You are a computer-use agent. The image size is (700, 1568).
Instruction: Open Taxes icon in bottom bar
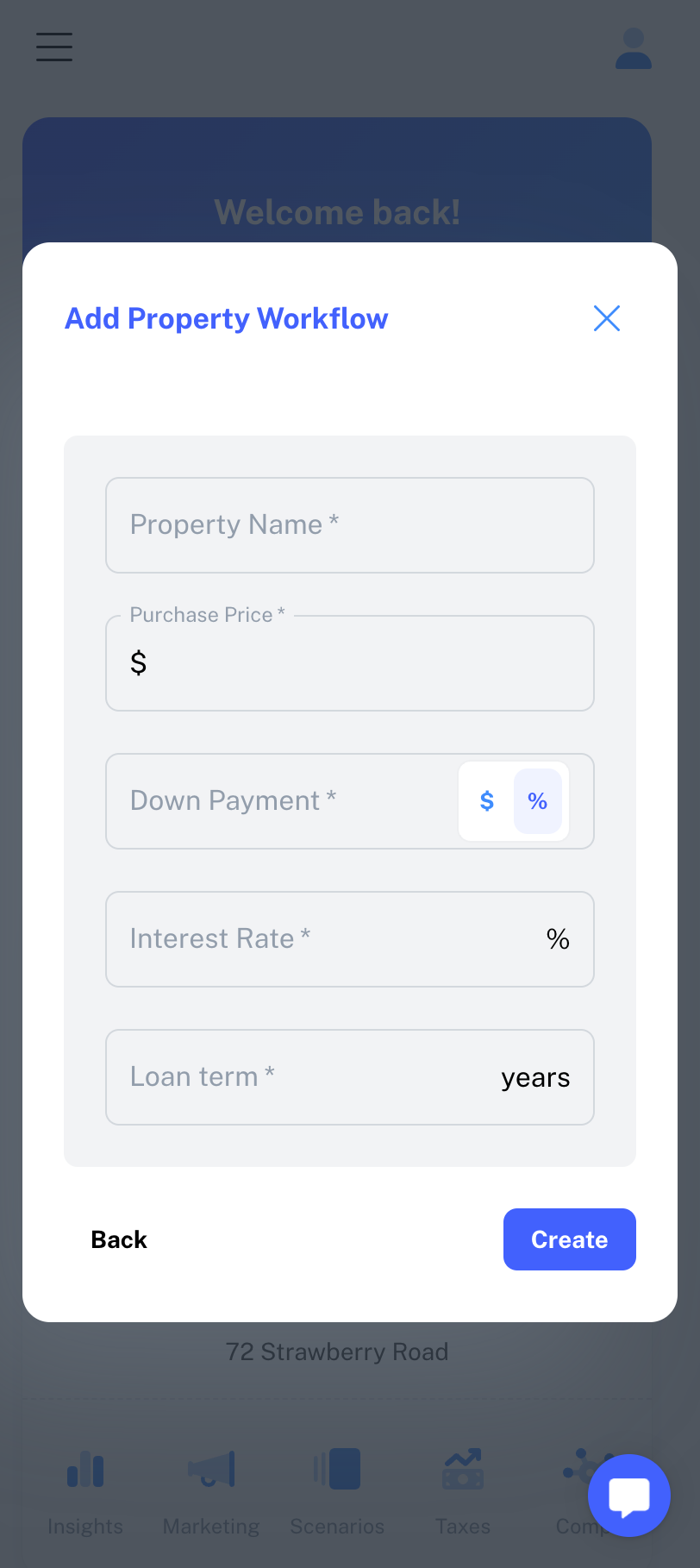coord(463,1470)
